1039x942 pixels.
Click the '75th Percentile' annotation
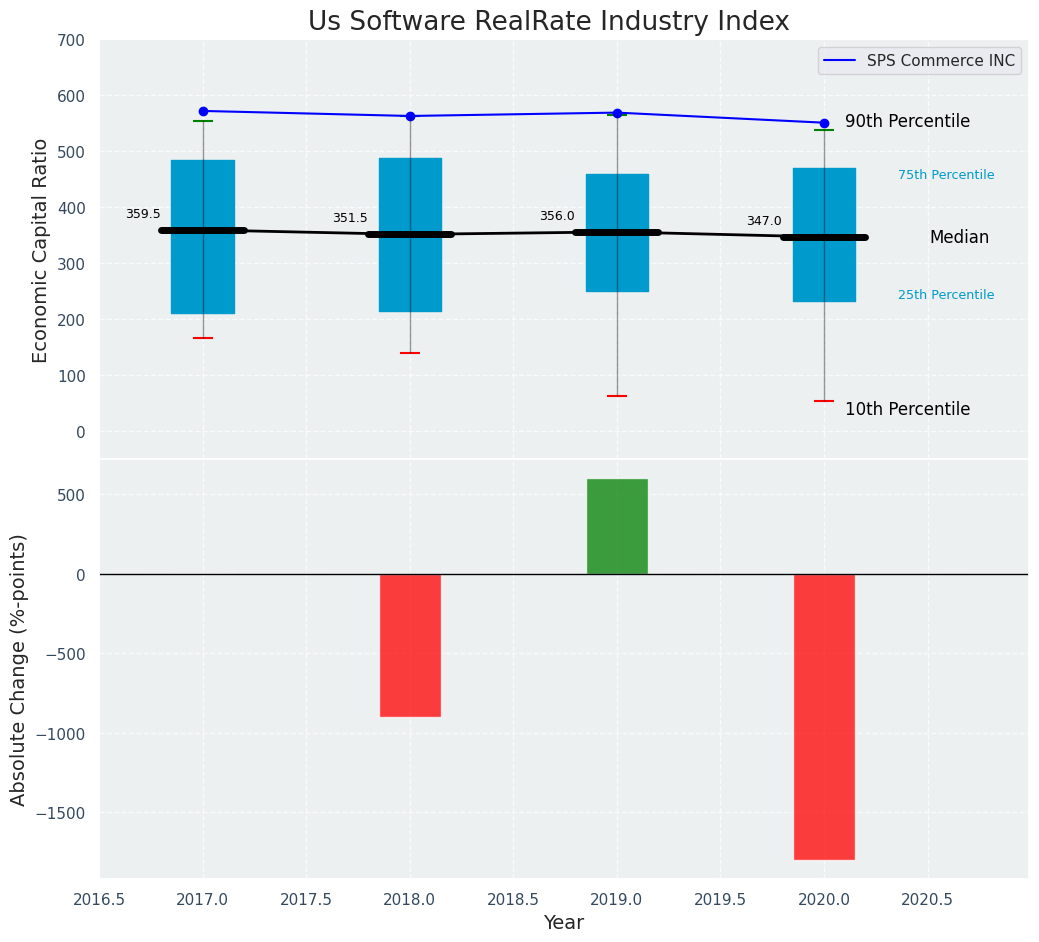pos(946,175)
